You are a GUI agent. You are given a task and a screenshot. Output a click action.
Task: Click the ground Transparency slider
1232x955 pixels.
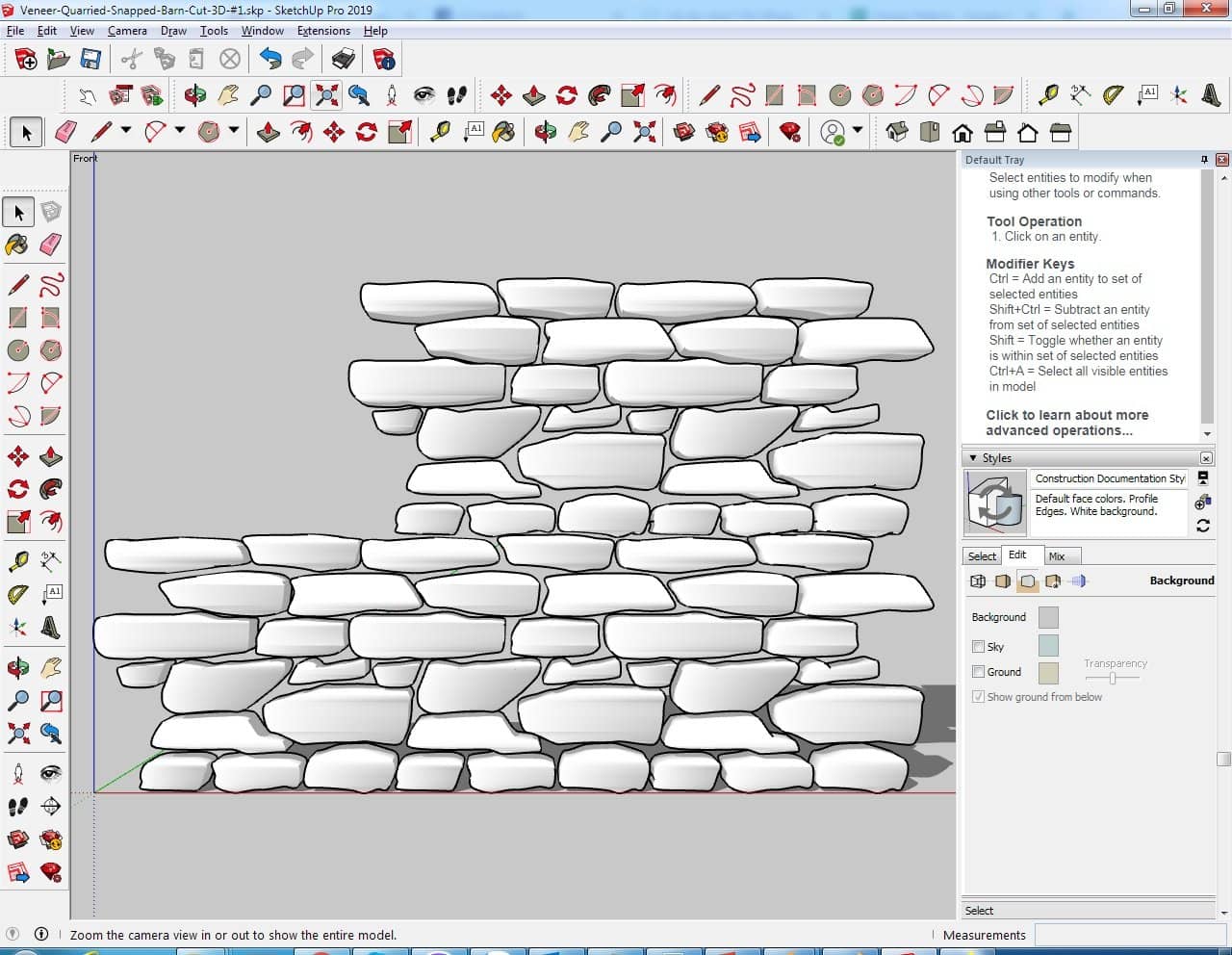(x=1113, y=679)
